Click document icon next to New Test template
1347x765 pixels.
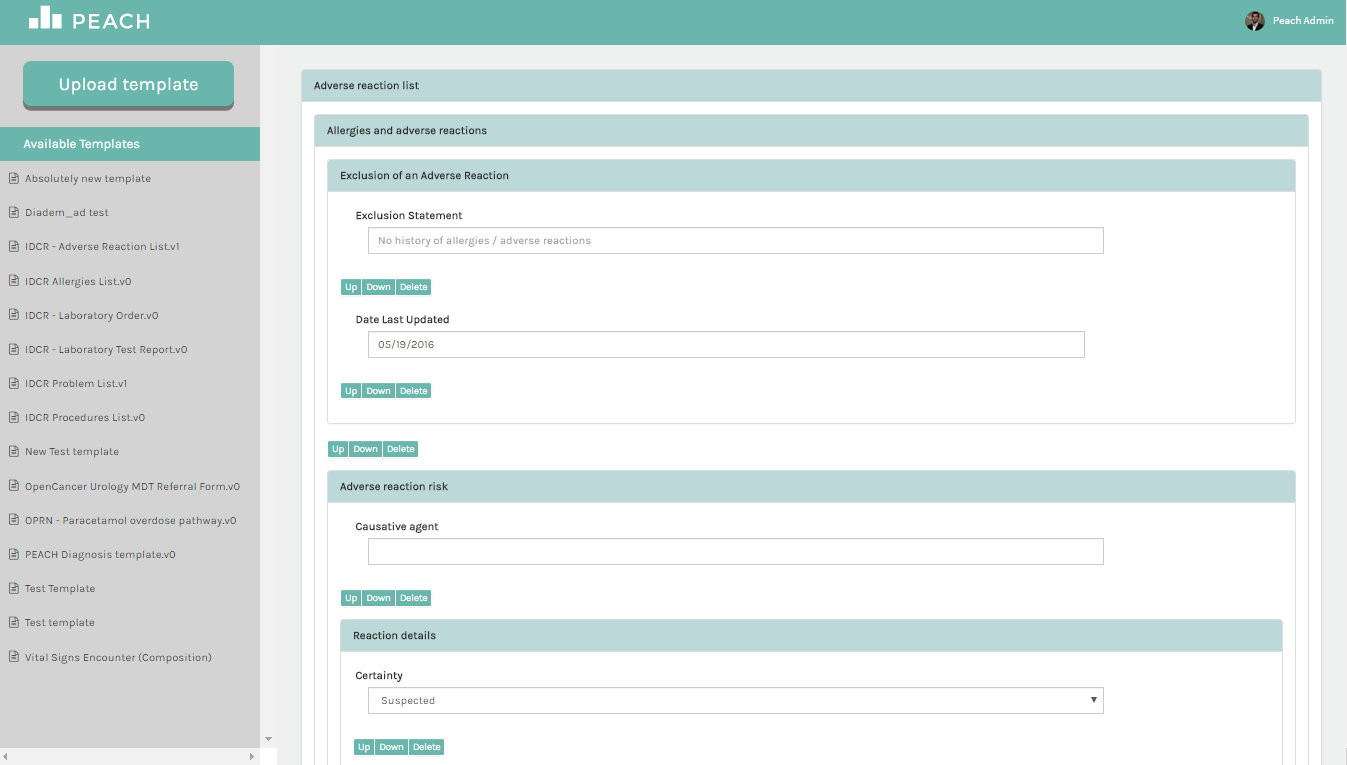click(x=14, y=452)
